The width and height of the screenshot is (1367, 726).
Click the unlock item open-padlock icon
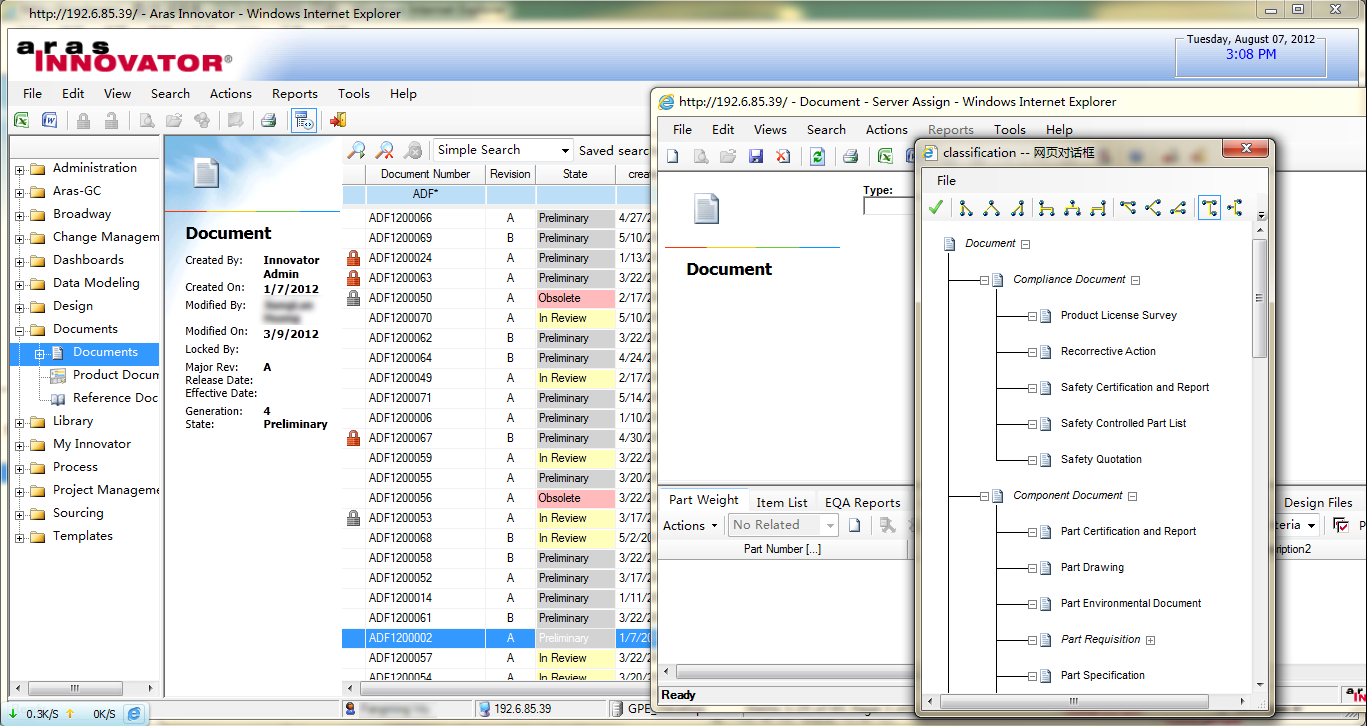tap(111, 120)
